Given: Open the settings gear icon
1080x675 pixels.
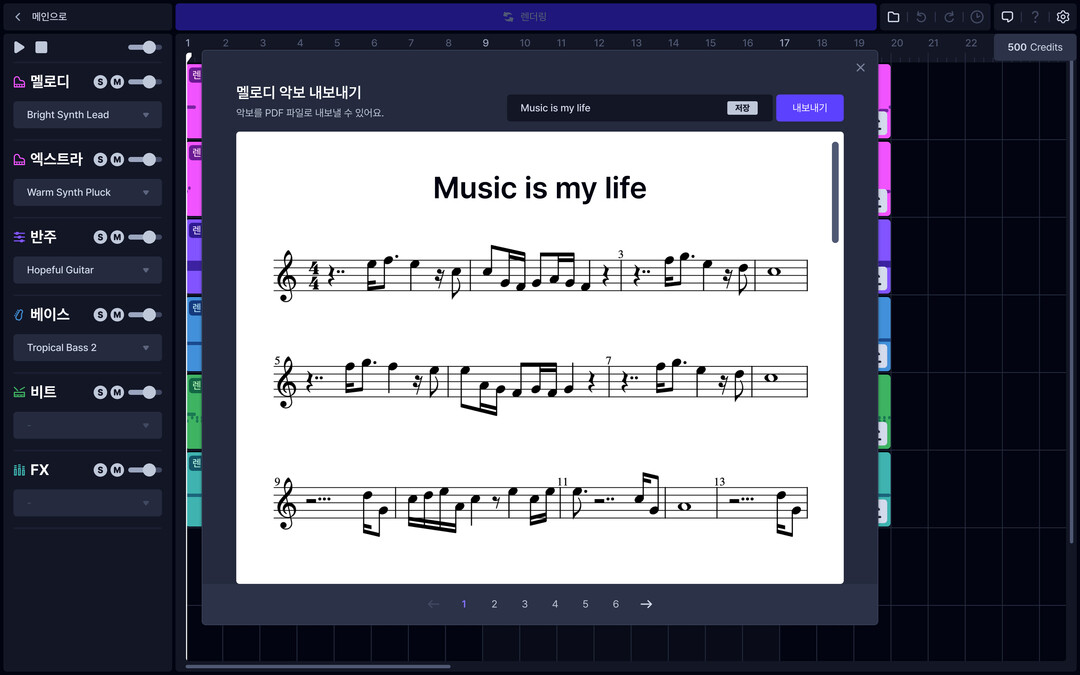Looking at the screenshot, I should pos(1063,17).
